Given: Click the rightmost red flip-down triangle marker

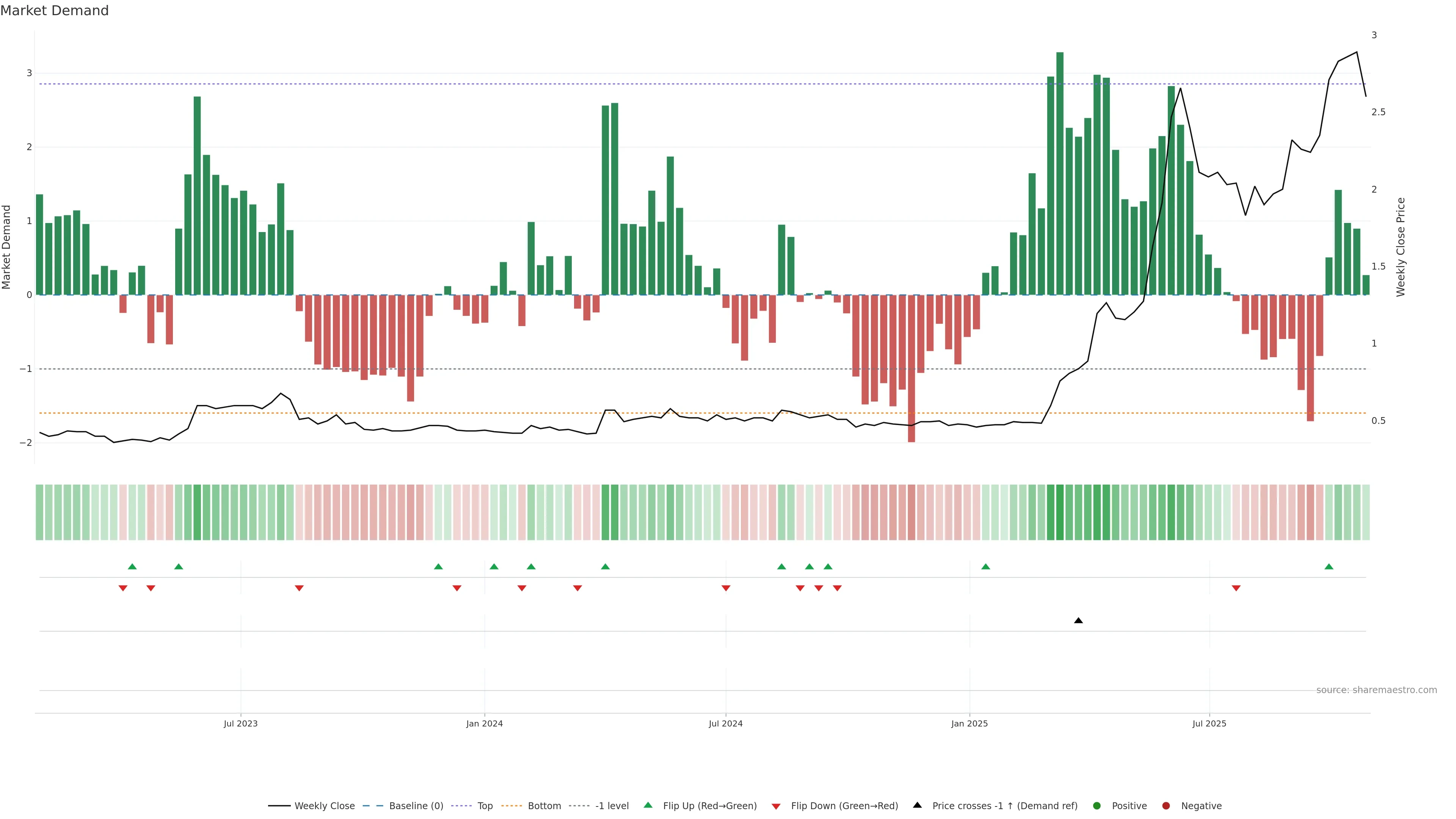Looking at the screenshot, I should click(x=1236, y=588).
